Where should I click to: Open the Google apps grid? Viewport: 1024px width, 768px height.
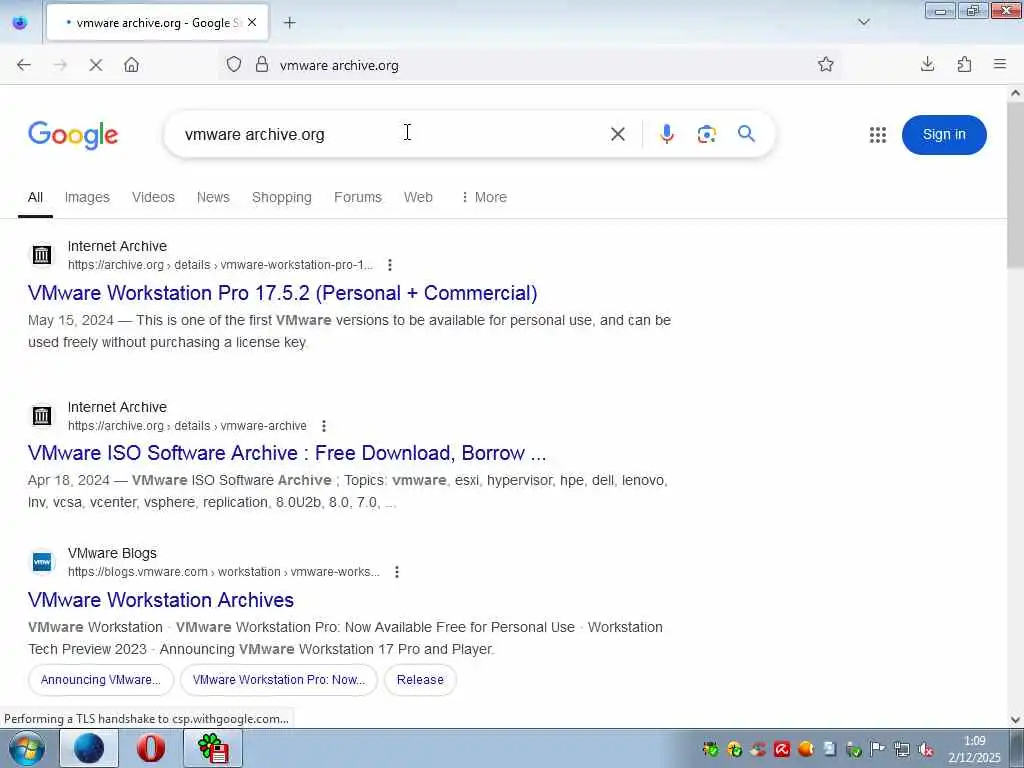(x=878, y=135)
